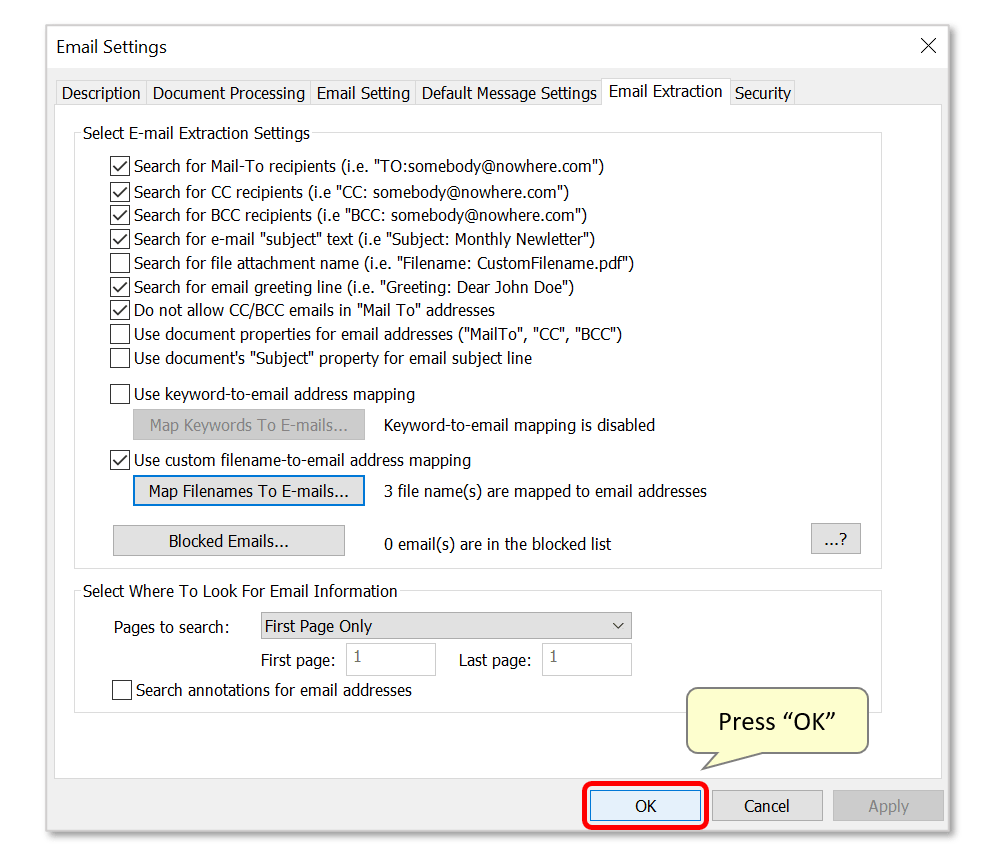Uncheck Search for Mail-To recipients

point(120,166)
